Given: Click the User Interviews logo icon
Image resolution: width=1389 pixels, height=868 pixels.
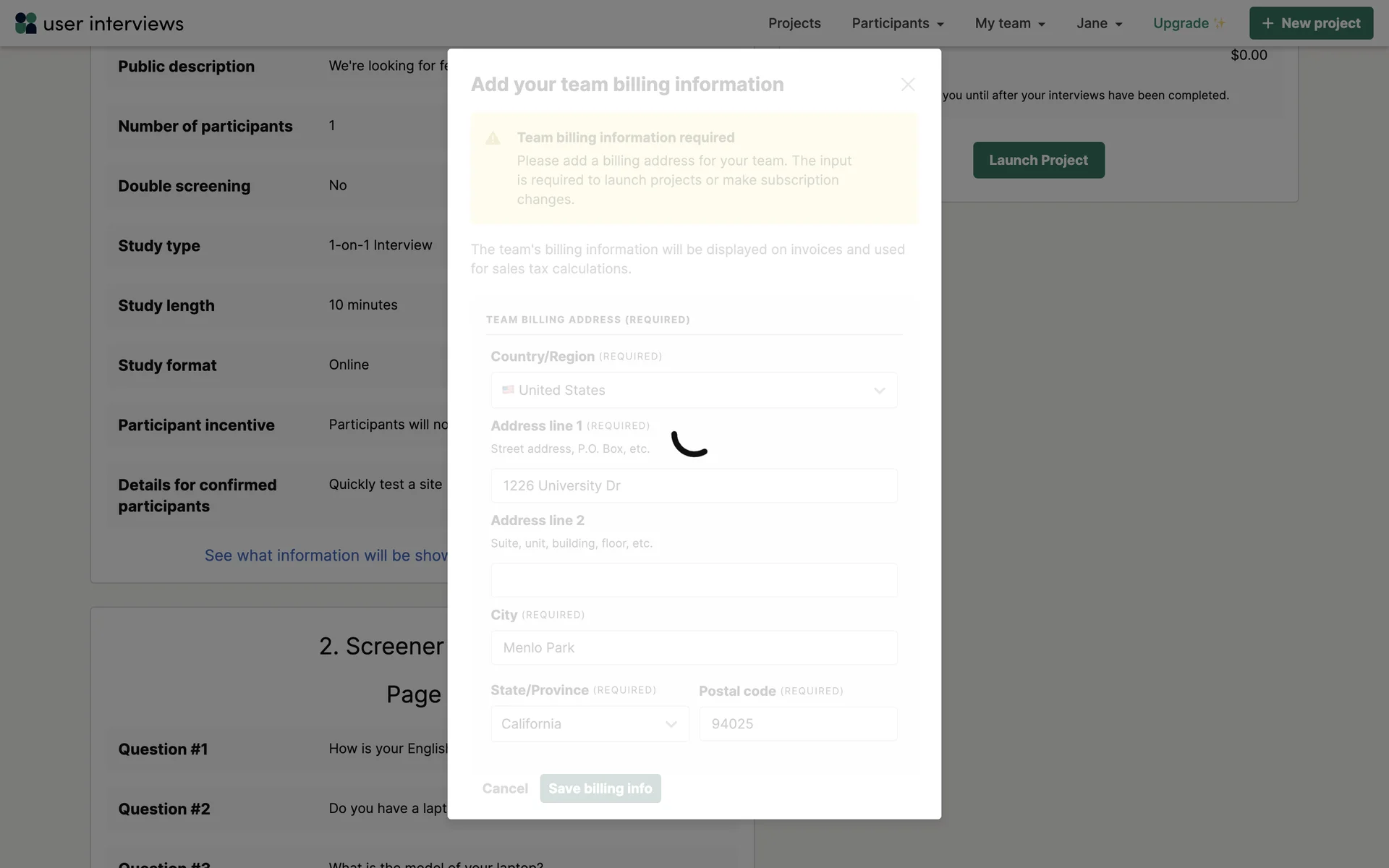Looking at the screenshot, I should (26, 23).
